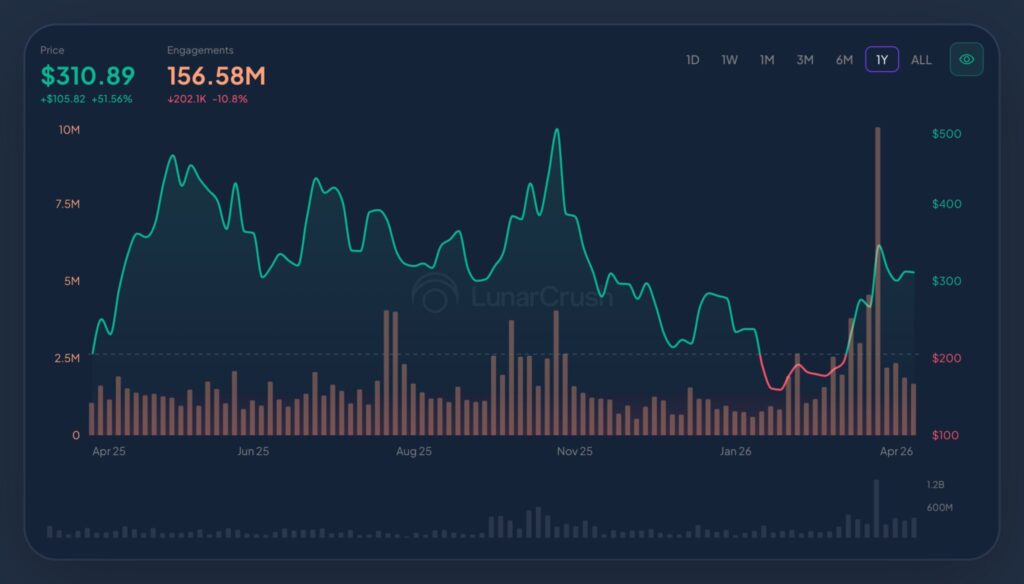Viewport: 1024px width, 584px height.
Task: Switch to the 6M view
Action: click(842, 60)
